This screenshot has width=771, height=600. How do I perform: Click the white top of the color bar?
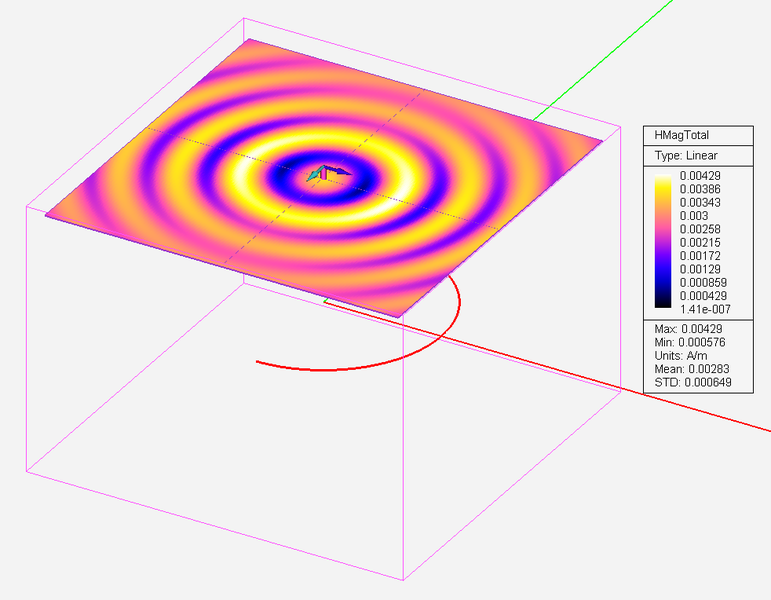[x=661, y=176]
